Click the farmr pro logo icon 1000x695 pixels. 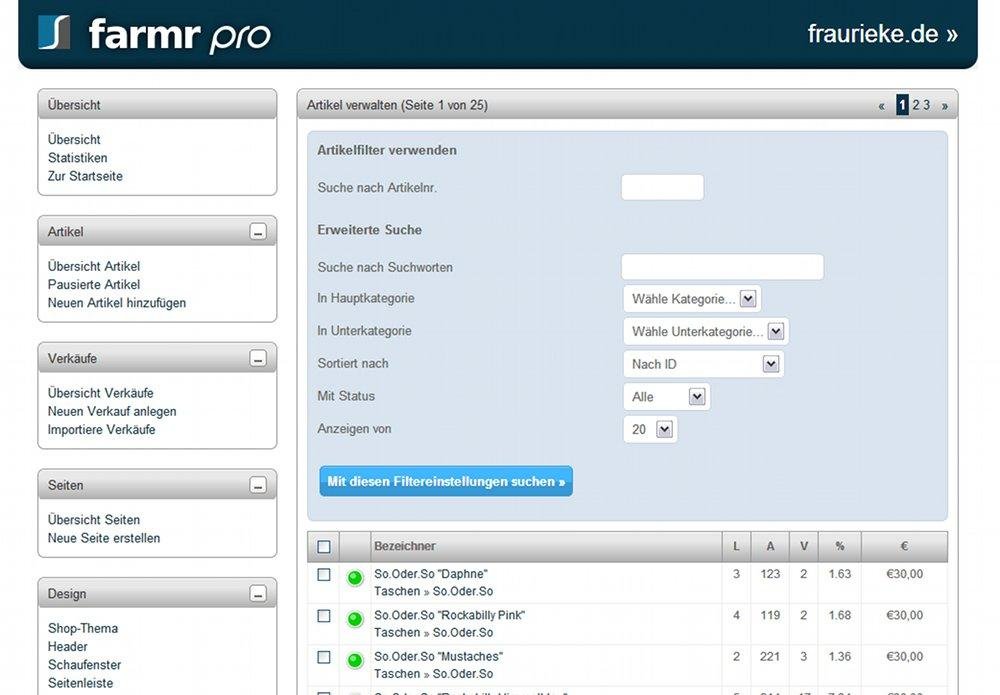[x=55, y=31]
